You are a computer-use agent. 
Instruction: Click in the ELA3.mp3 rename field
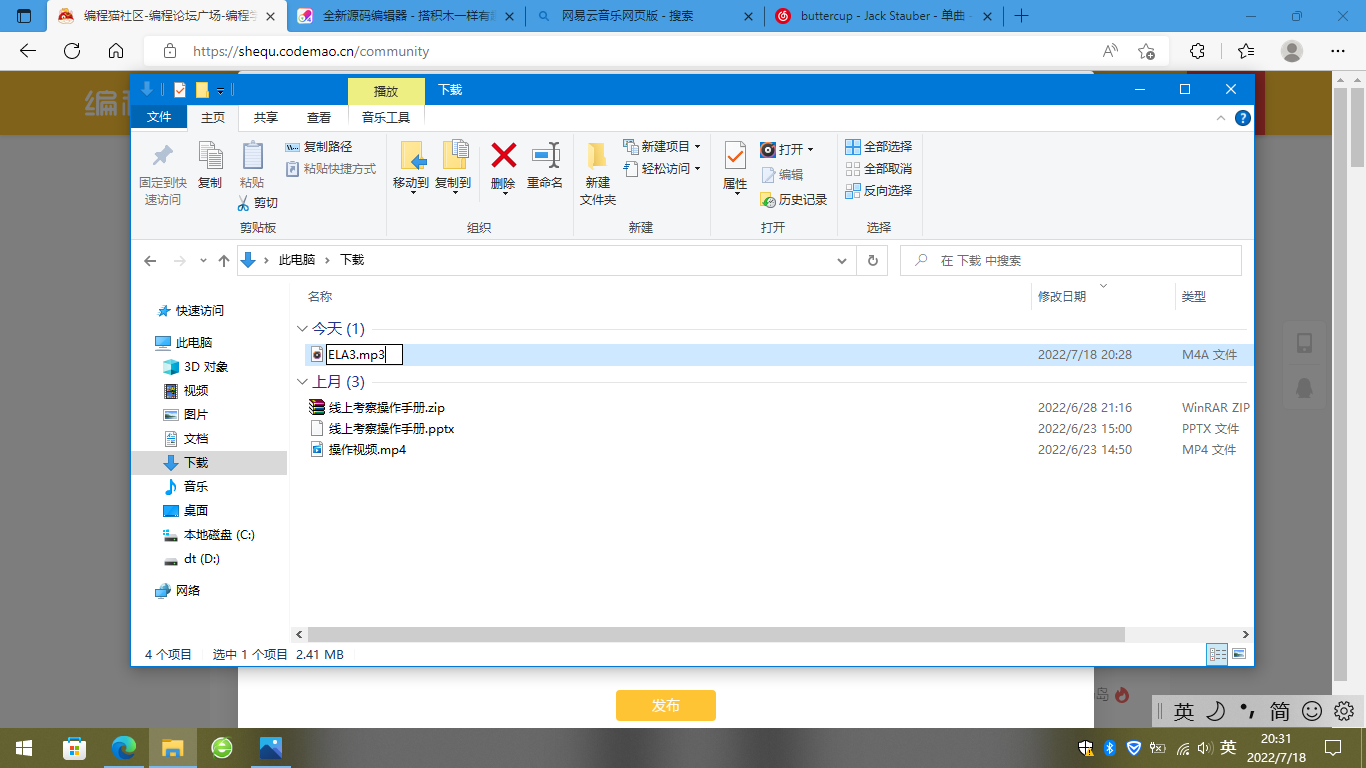364,354
